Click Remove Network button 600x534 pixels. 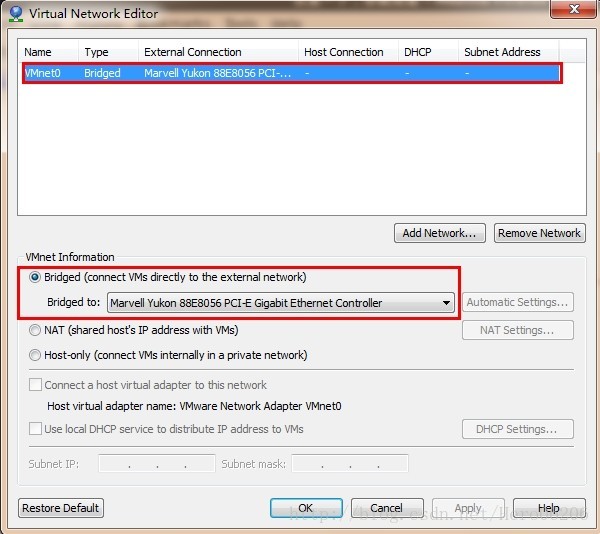pos(540,233)
